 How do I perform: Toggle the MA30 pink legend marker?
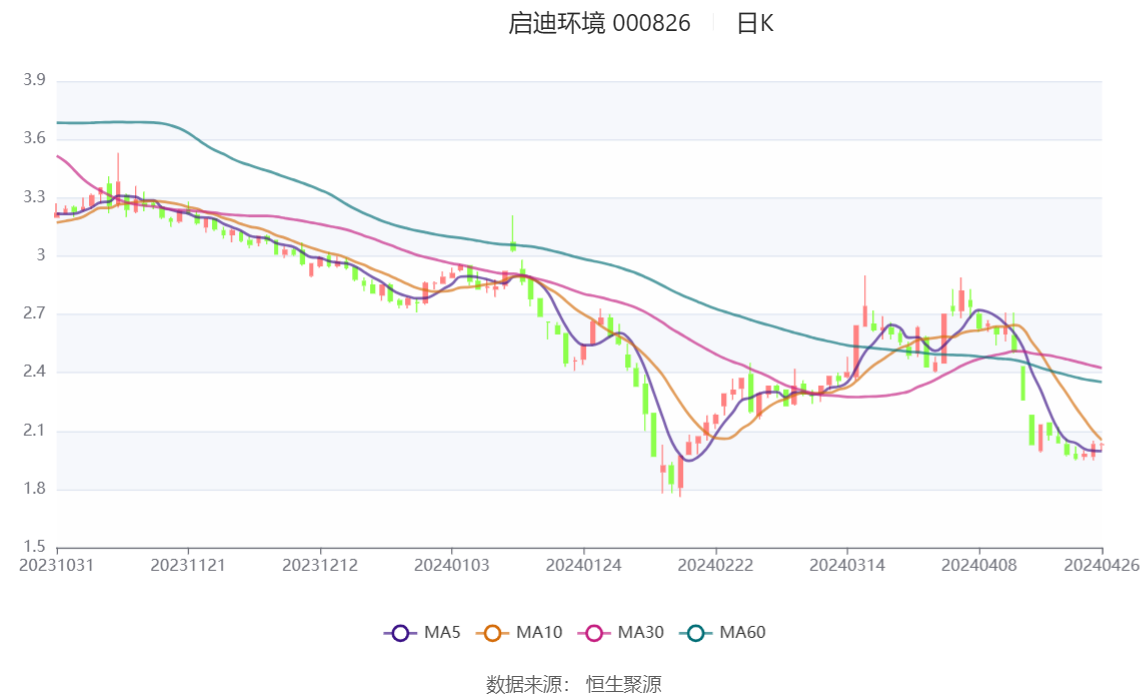594,633
